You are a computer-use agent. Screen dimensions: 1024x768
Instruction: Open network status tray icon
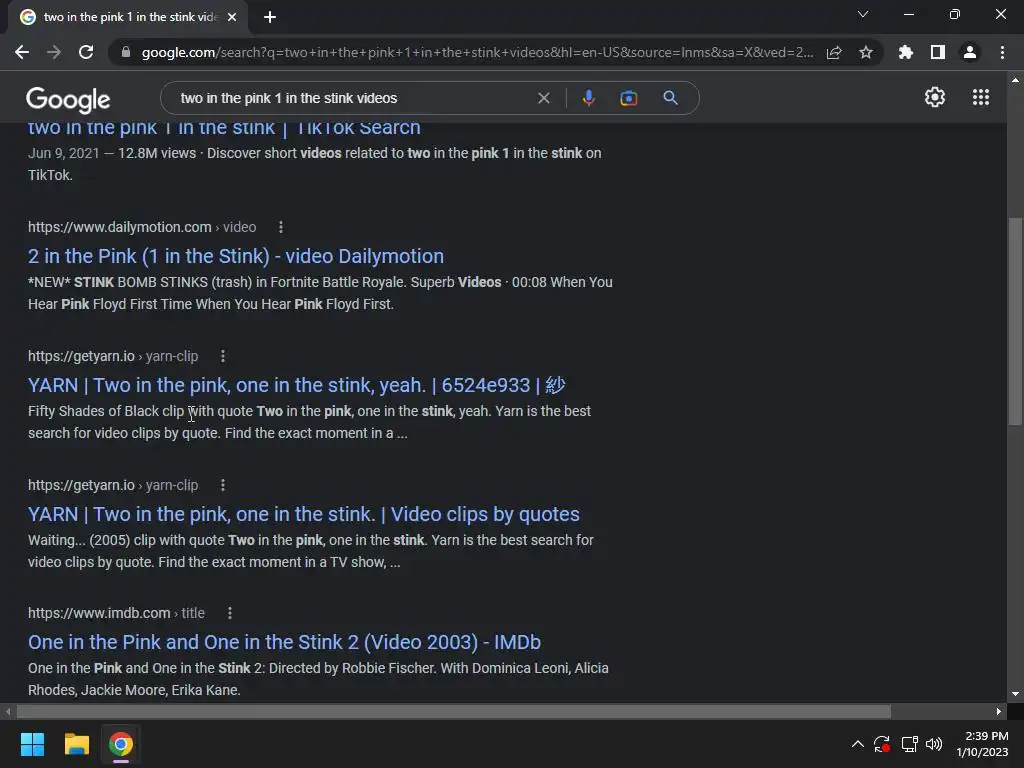point(909,744)
